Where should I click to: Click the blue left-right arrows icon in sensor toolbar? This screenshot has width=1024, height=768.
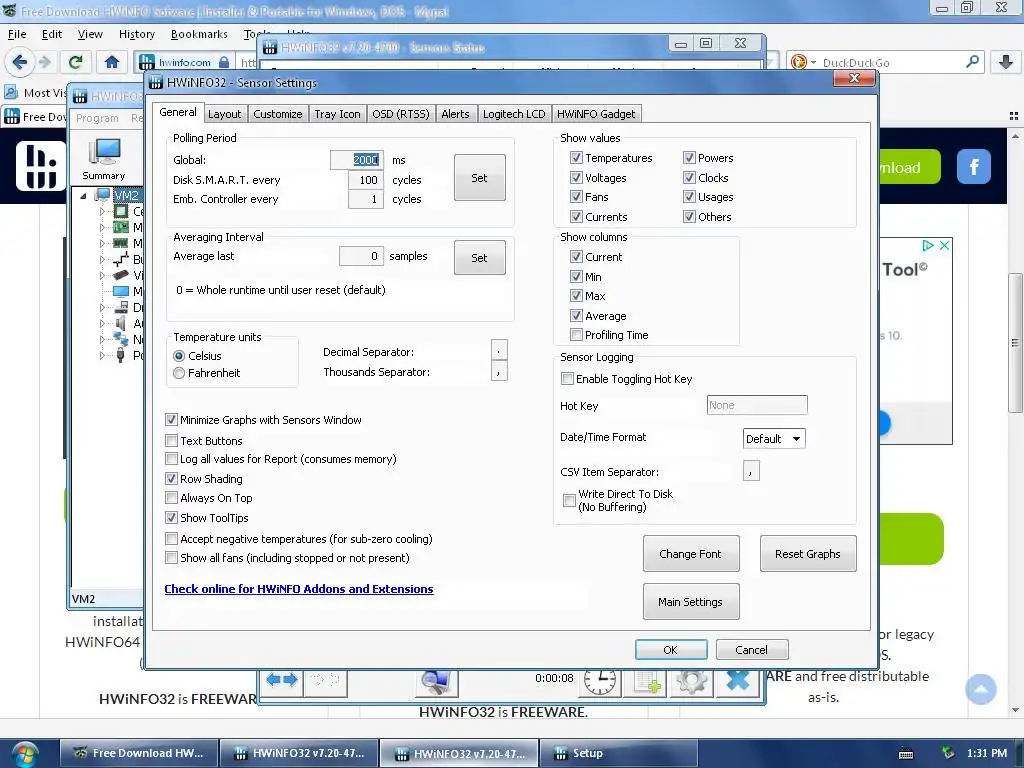click(283, 680)
